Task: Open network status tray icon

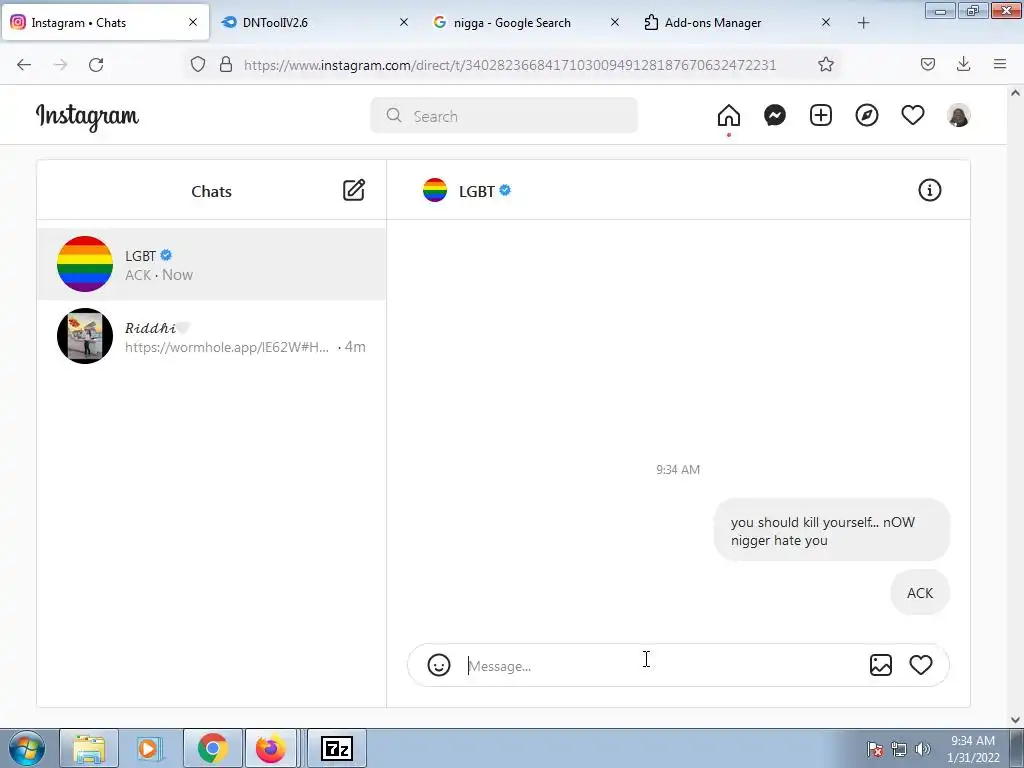Action: pos(899,749)
